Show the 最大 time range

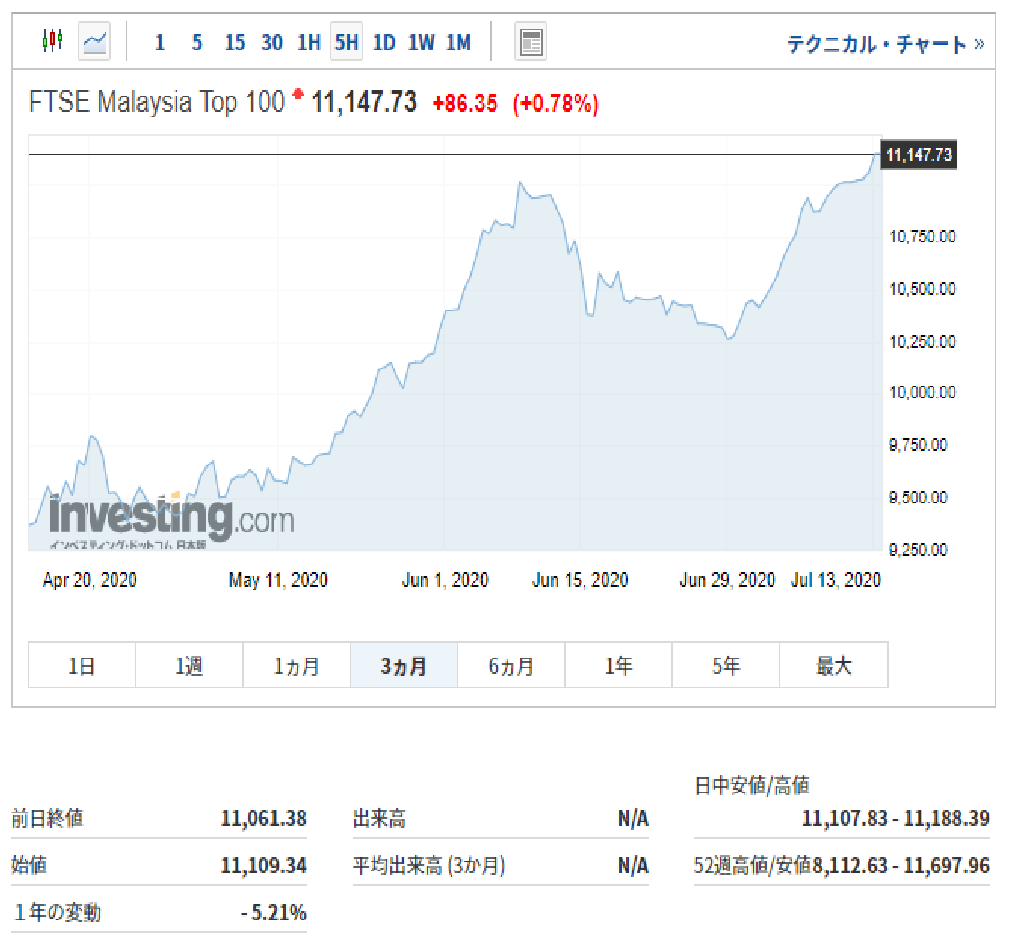coord(833,666)
